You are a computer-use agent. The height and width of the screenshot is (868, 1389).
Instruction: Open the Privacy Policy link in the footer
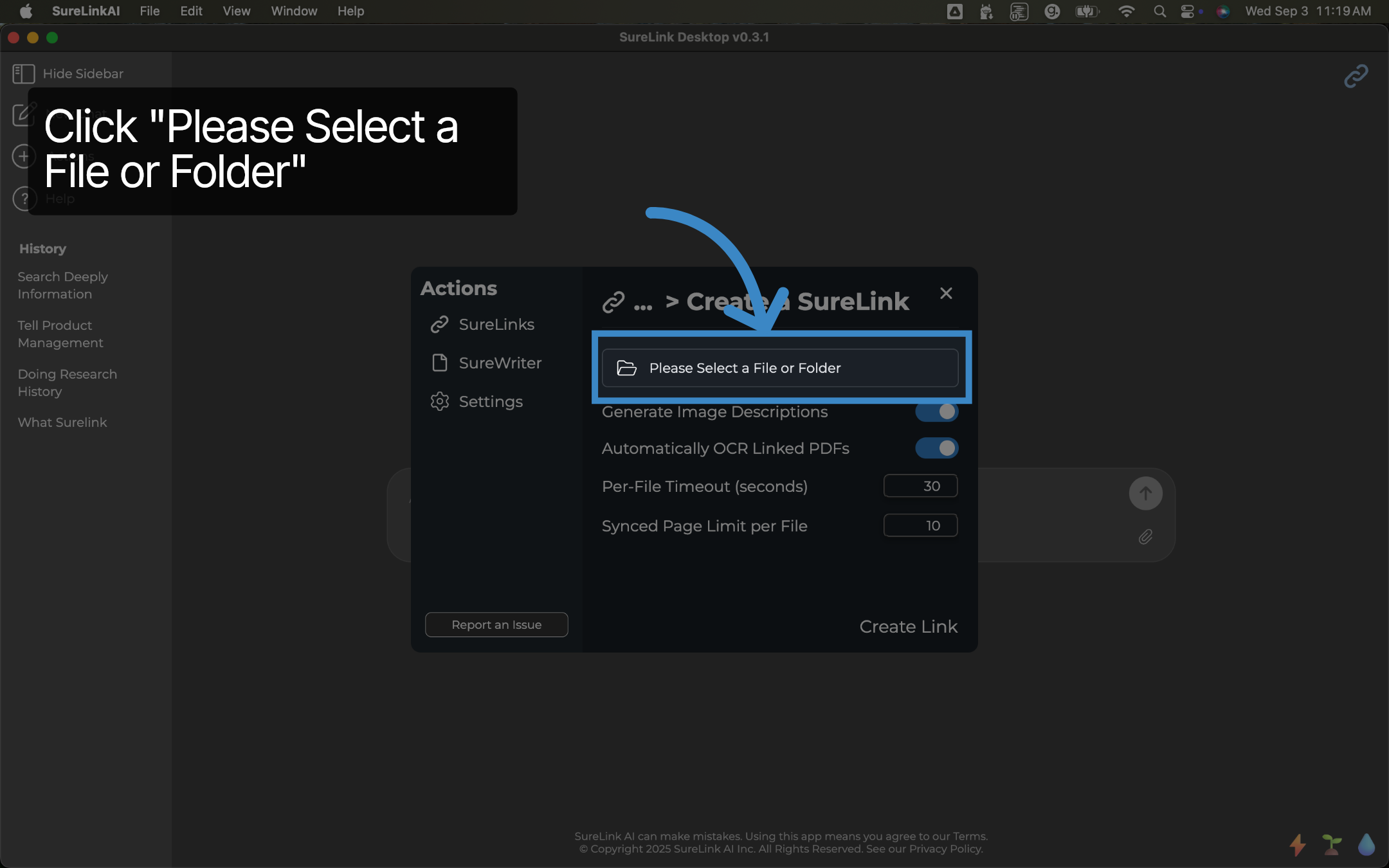[945, 849]
